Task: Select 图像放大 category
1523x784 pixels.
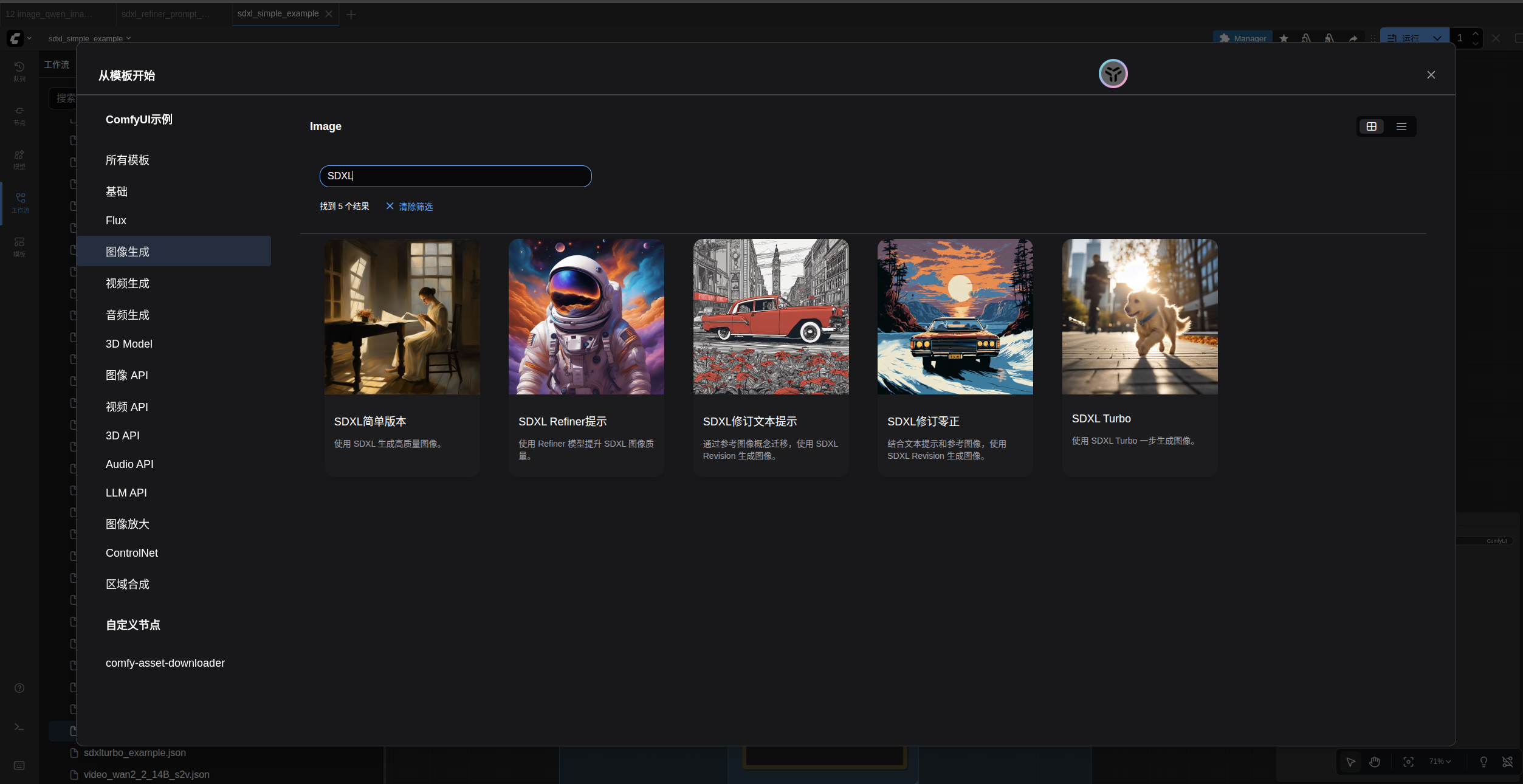Action: pyautogui.click(x=174, y=524)
